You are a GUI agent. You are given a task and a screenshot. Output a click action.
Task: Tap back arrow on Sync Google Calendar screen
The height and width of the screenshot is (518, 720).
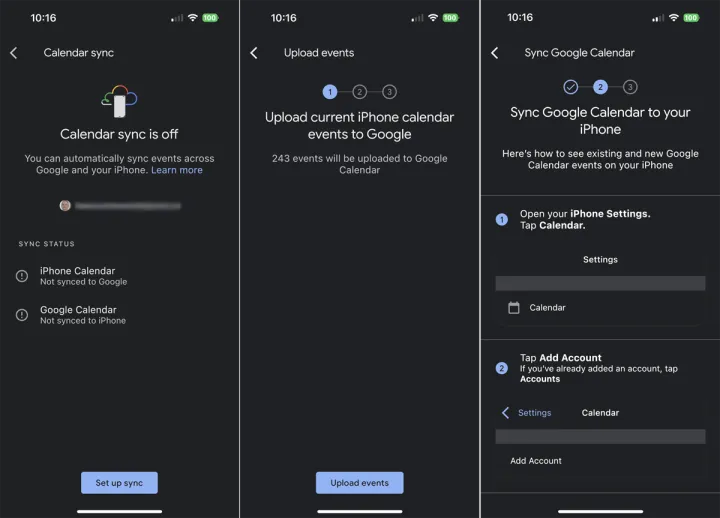[x=494, y=53]
